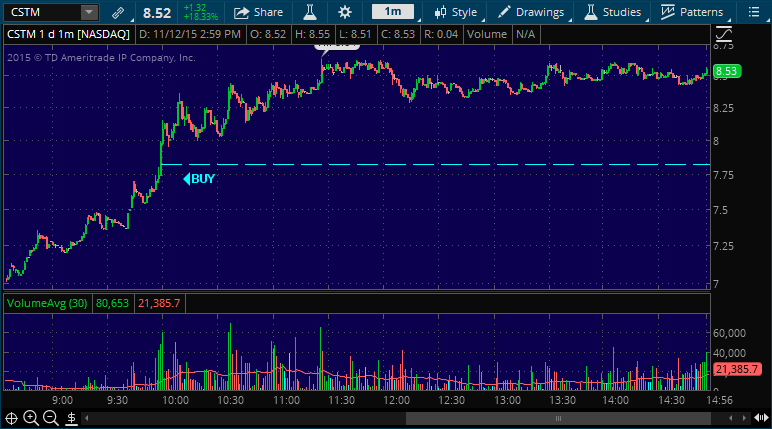Open the 1m timeframe selector
Image resolution: width=772 pixels, height=429 pixels.
coord(393,12)
